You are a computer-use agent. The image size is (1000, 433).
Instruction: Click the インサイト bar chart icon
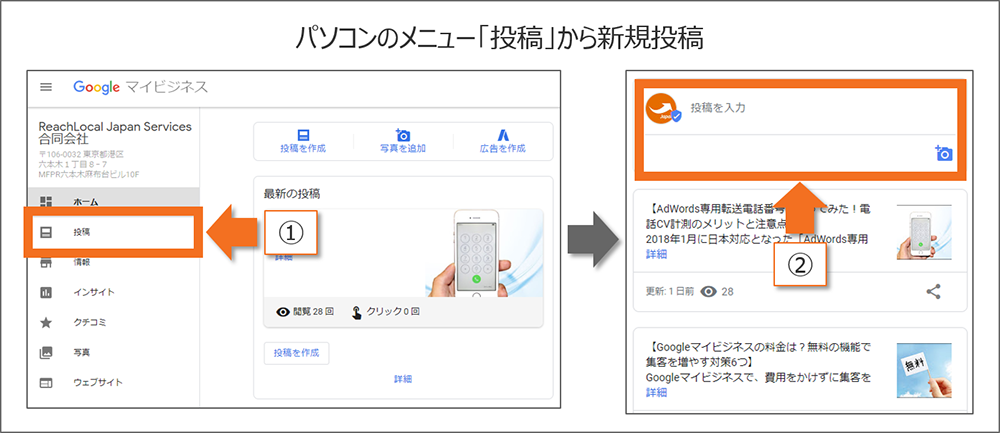tap(46, 293)
